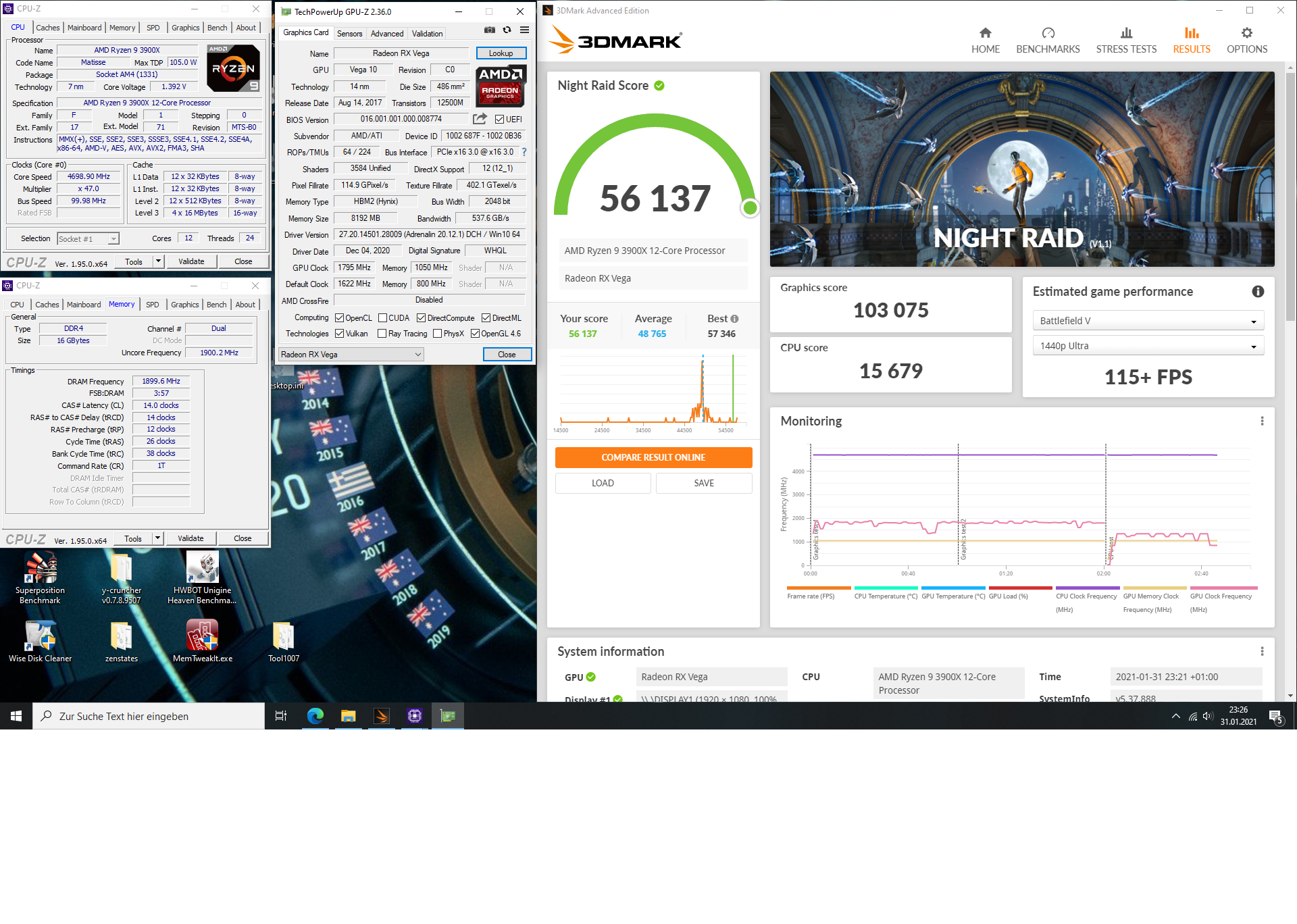The width and height of the screenshot is (1297, 924).
Task: Expand Tools arrow in lower CPU-Z window
Action: coord(158,538)
